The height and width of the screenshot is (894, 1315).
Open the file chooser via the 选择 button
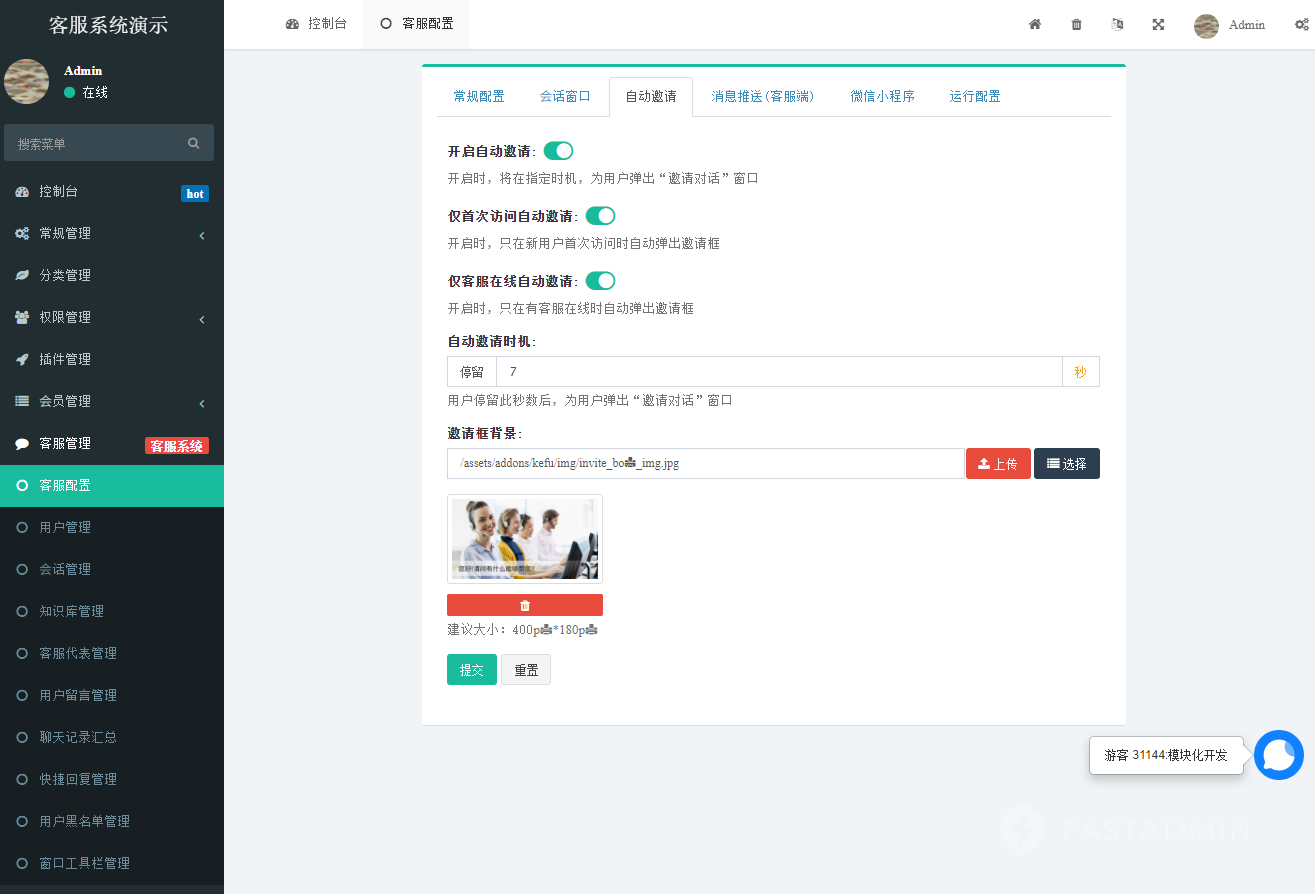pyautogui.click(x=1066, y=463)
